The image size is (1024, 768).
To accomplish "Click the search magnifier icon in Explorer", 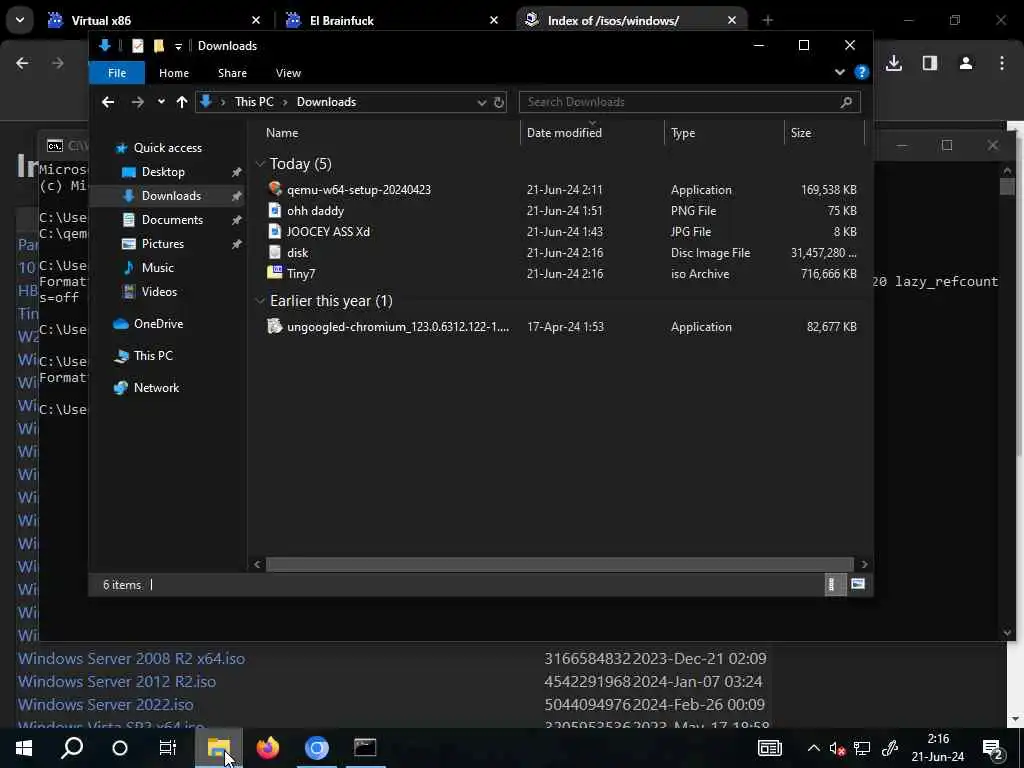I will click(846, 102).
